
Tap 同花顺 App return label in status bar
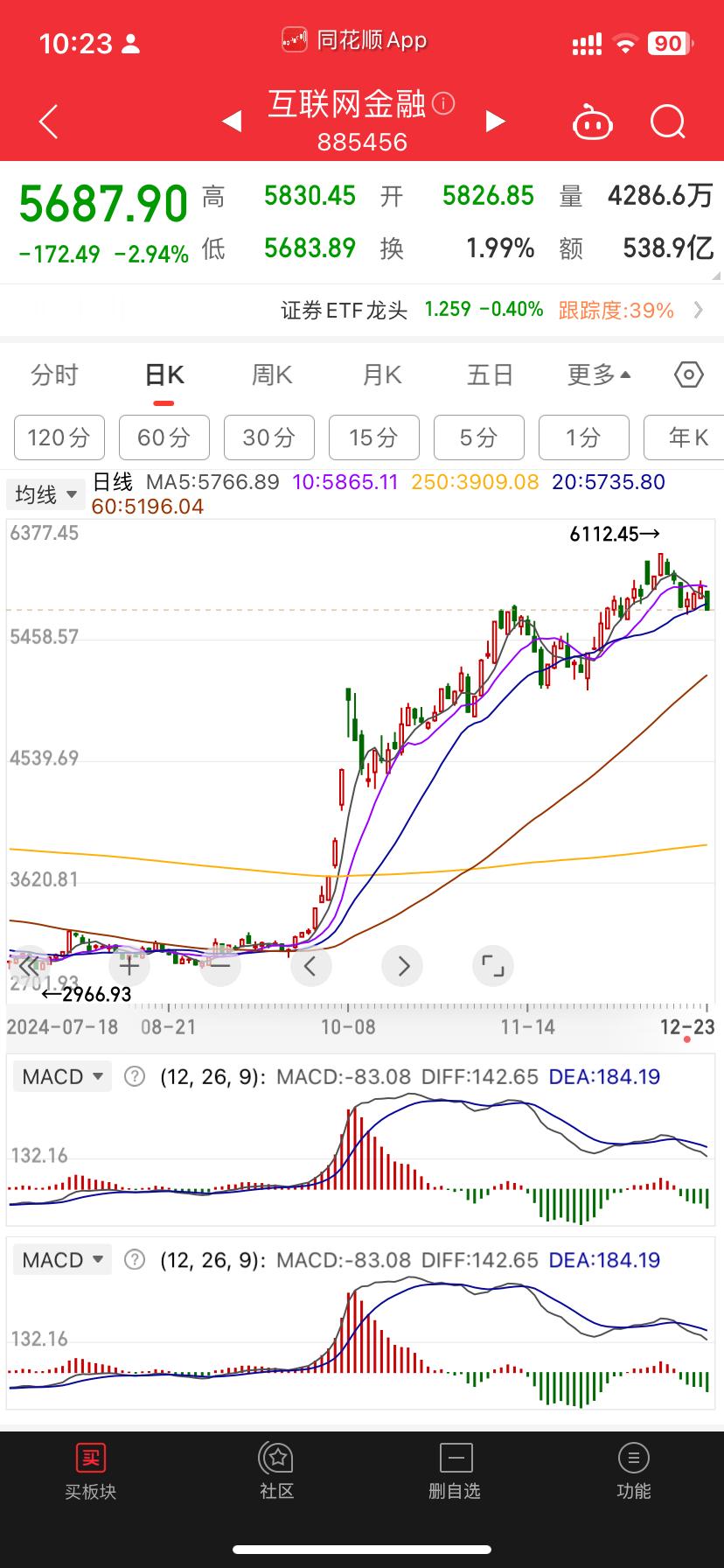(354, 40)
